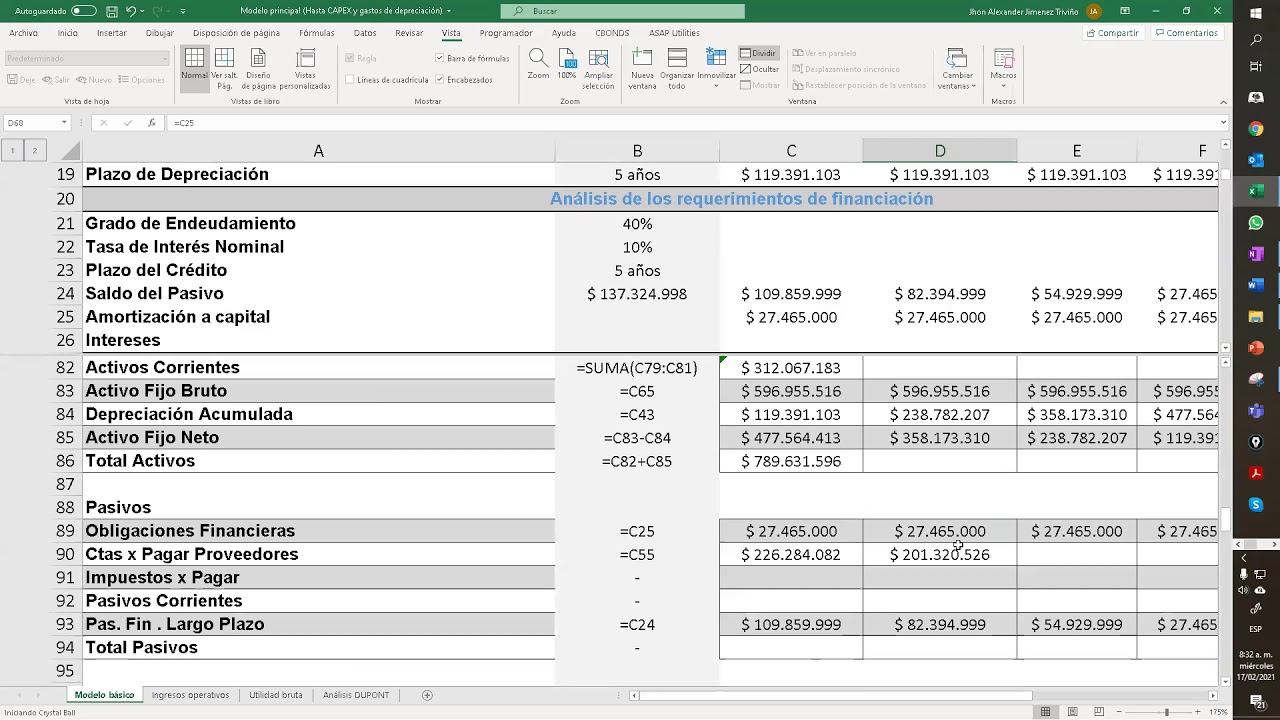The image size is (1280, 720).
Task: Uncheck Barra de fórmulas checkbox
Action: pos(440,58)
